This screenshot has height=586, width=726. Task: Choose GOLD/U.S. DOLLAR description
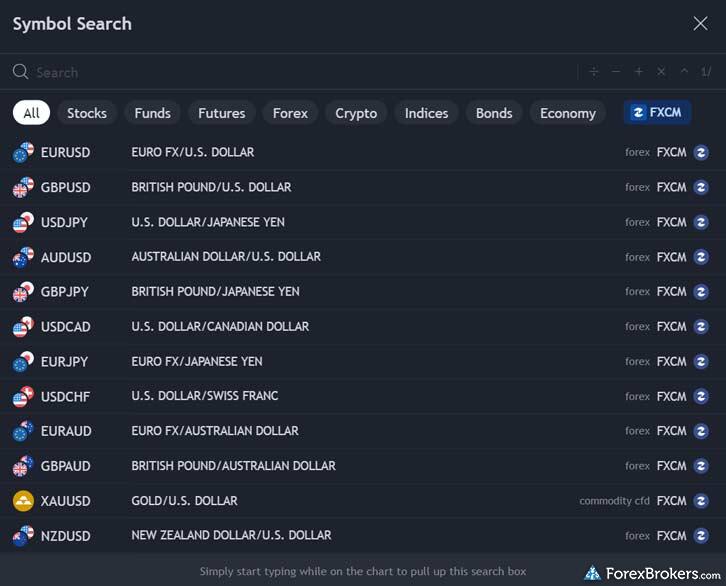click(184, 501)
